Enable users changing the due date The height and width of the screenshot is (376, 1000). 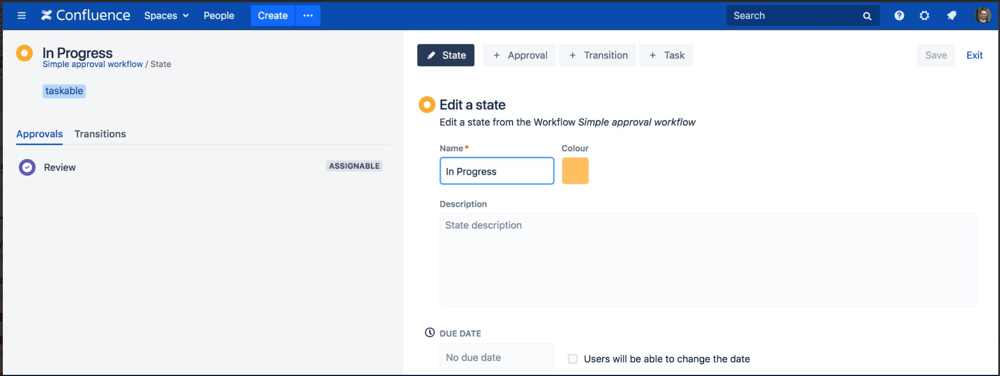pyautogui.click(x=573, y=359)
